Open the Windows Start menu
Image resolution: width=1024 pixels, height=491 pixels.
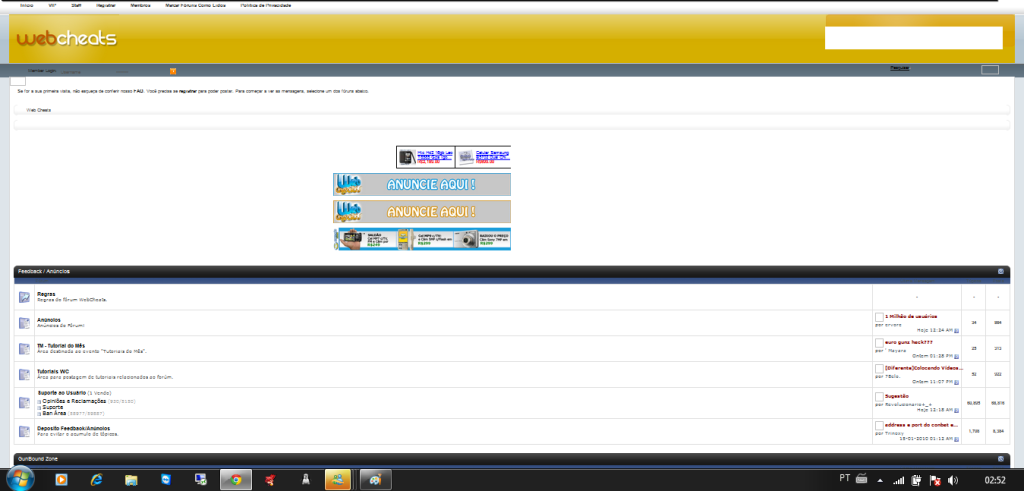21,479
